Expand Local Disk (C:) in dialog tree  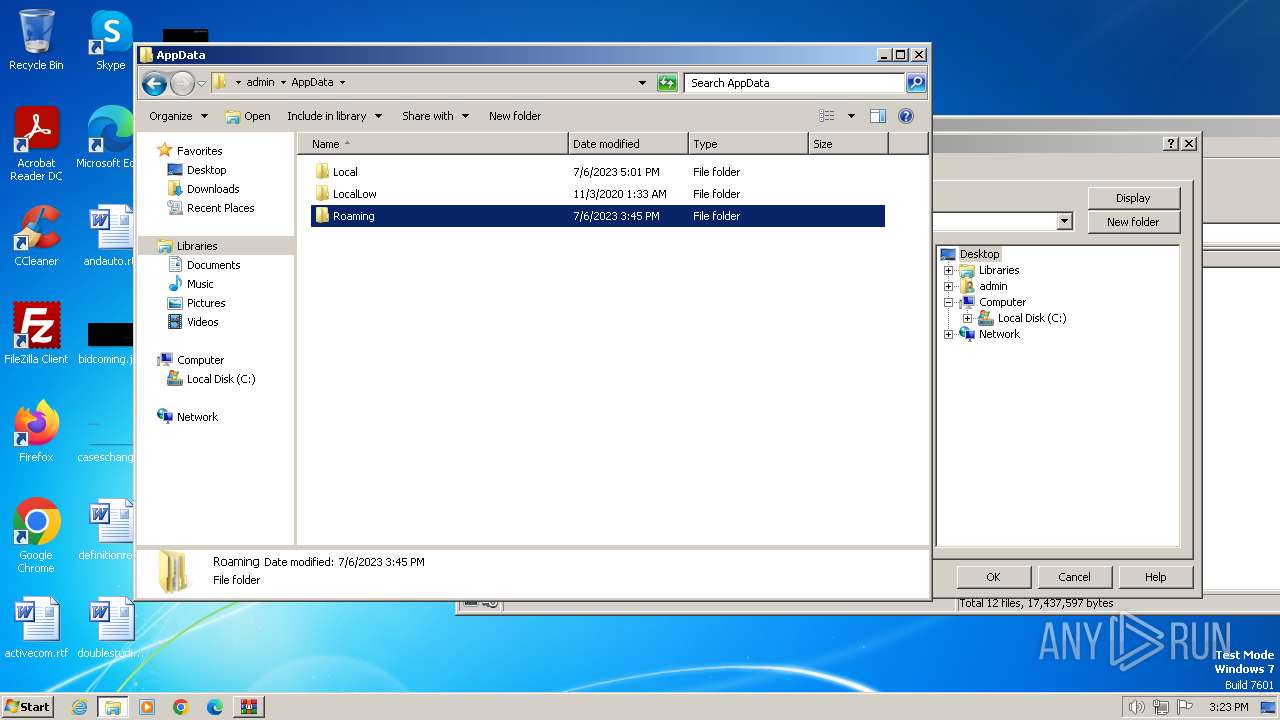pyautogui.click(x=967, y=318)
